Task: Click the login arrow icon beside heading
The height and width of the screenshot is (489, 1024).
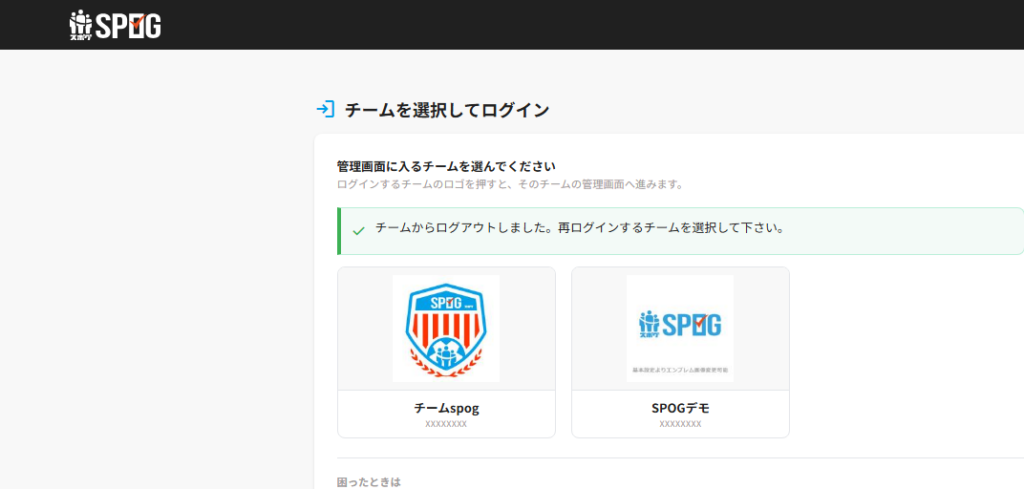Action: [325, 109]
